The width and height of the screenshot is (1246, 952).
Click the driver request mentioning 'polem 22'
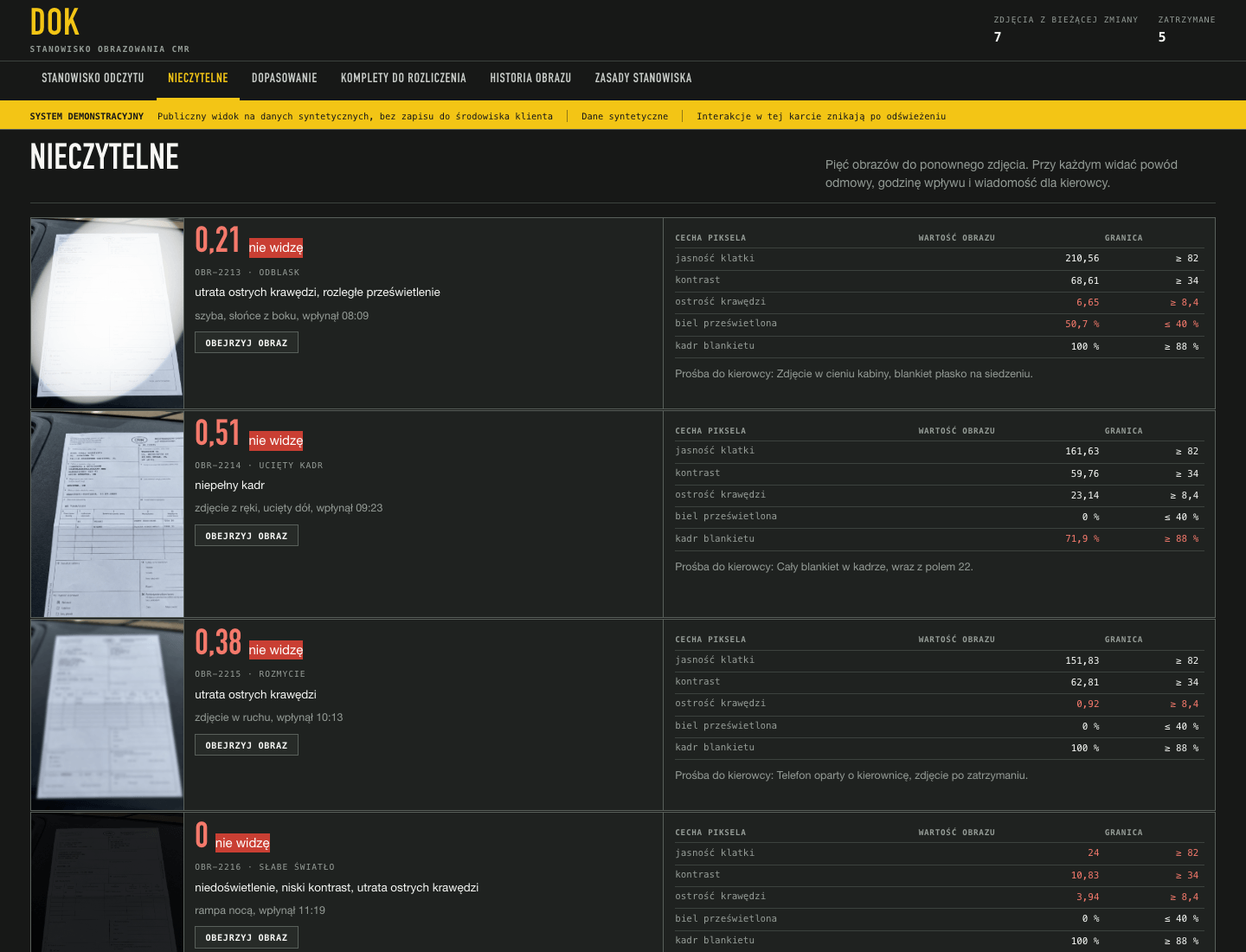click(x=824, y=567)
